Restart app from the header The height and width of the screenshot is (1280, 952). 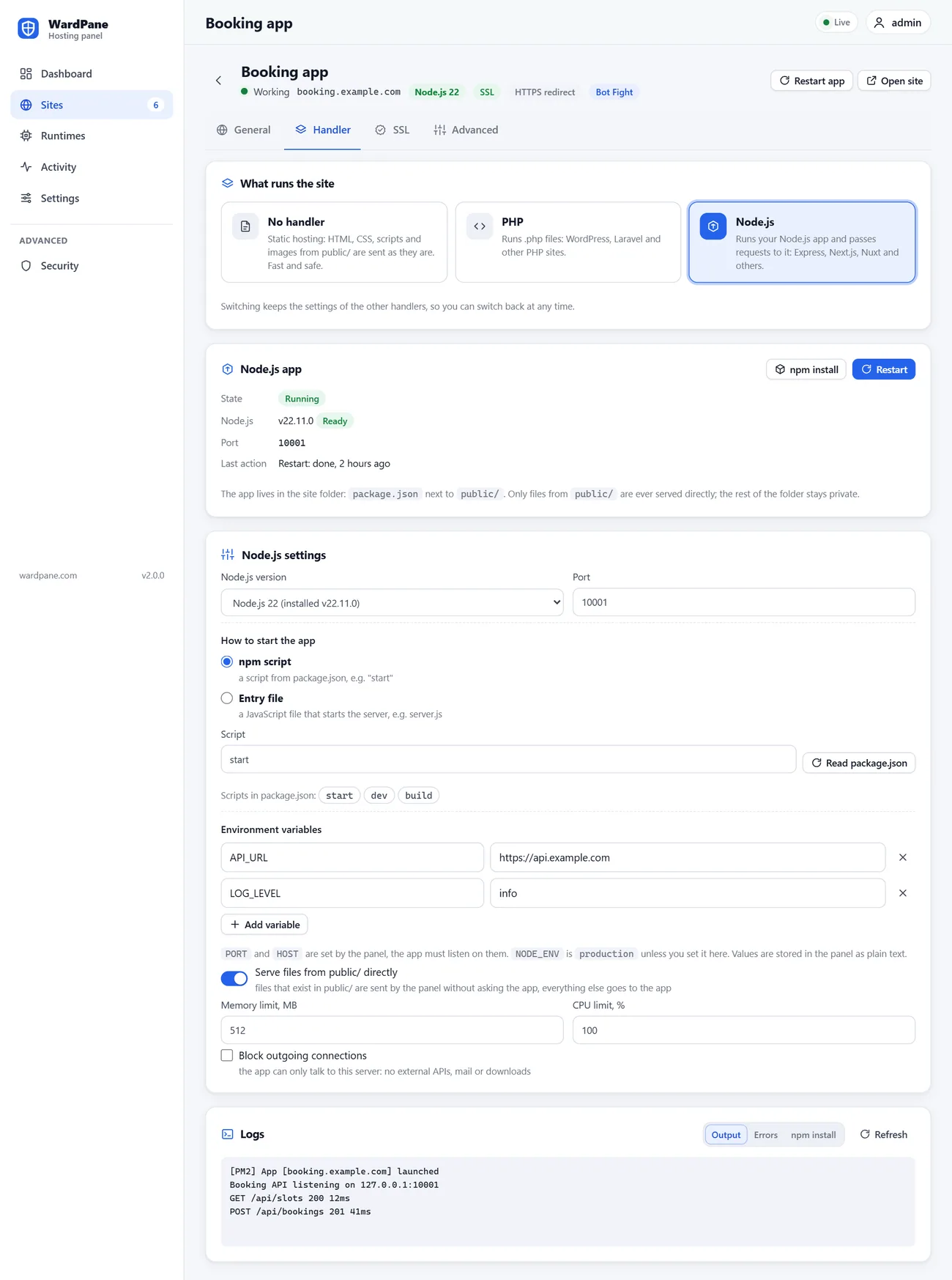(x=811, y=81)
